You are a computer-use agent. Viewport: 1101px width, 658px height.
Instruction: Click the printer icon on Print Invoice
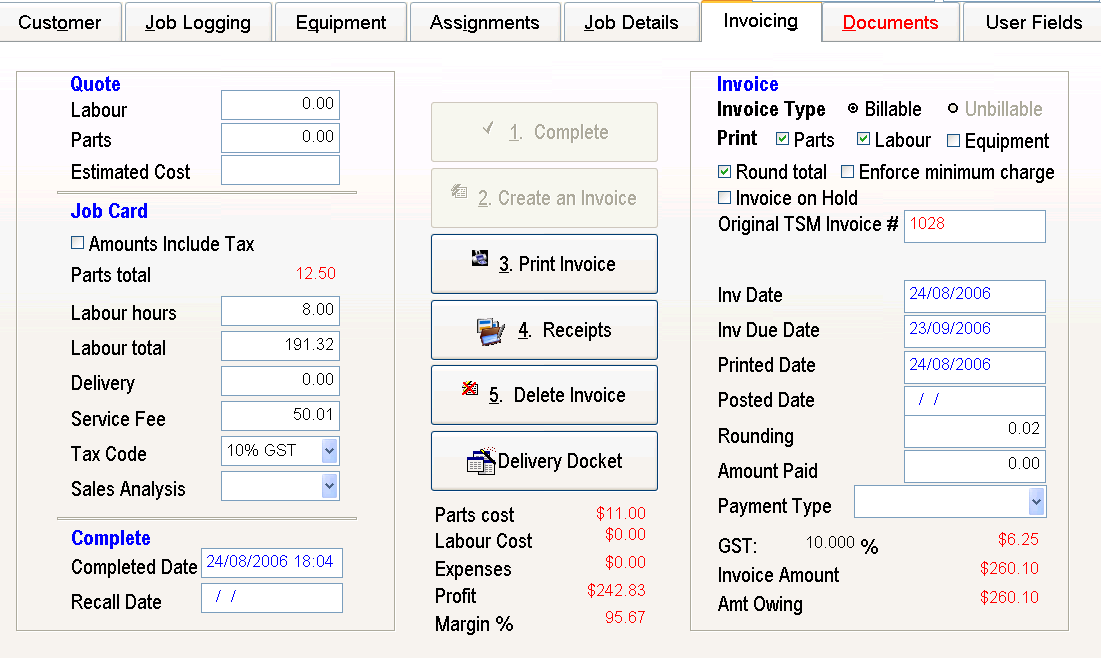(x=480, y=260)
